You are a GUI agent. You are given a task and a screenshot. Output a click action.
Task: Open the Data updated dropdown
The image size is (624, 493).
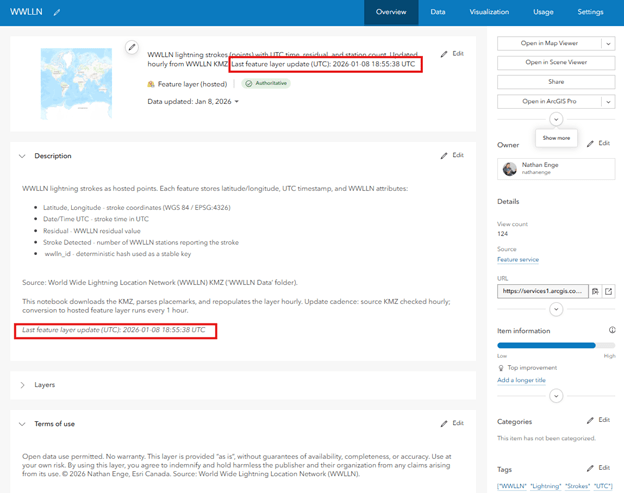coord(237,101)
